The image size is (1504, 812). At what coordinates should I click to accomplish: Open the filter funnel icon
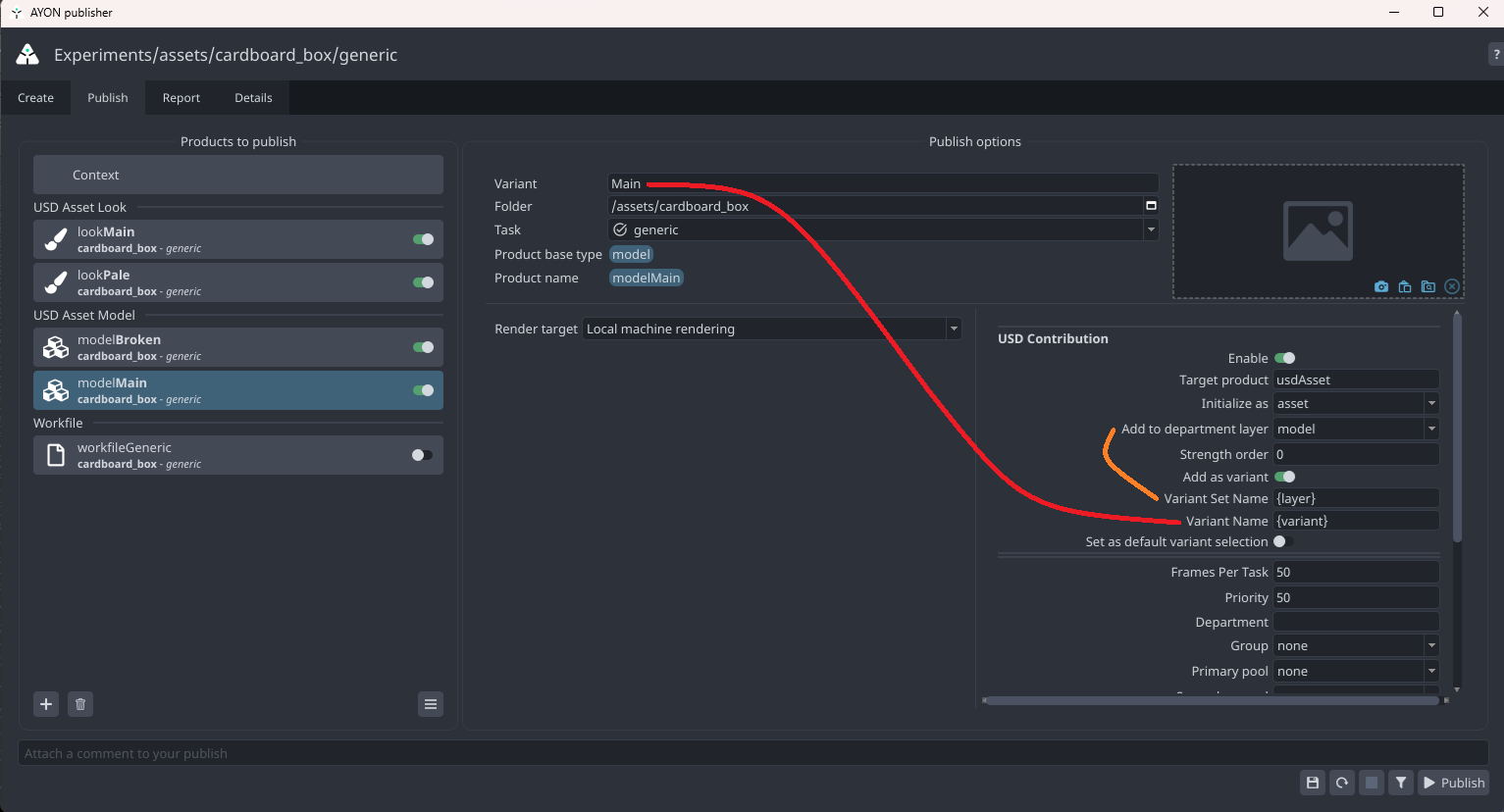click(1401, 783)
